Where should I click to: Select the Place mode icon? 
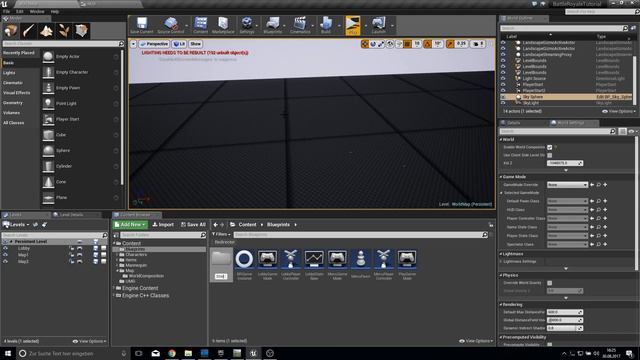click(x=11, y=31)
